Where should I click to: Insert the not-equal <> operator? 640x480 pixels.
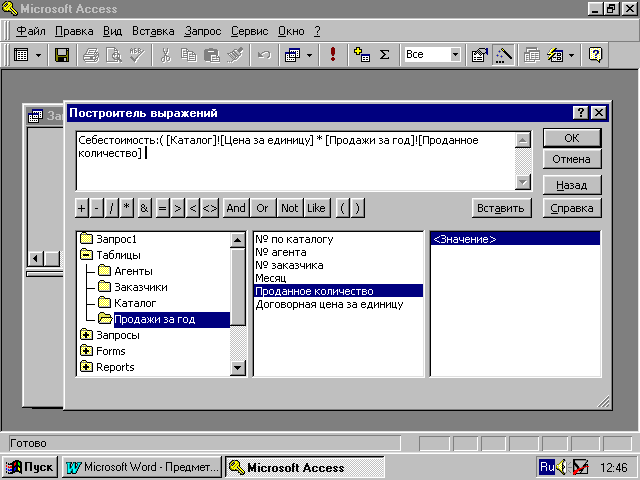coord(210,208)
